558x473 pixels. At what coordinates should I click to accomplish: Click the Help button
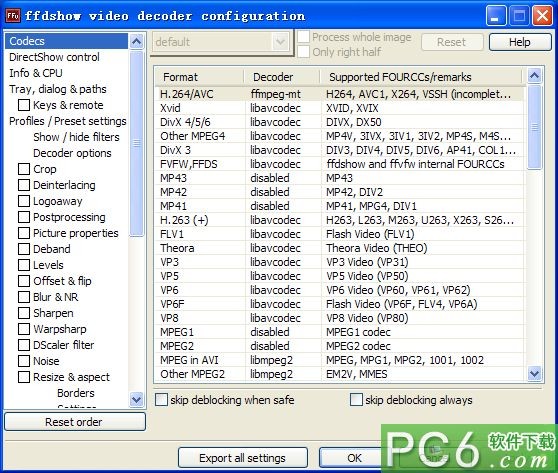point(520,42)
